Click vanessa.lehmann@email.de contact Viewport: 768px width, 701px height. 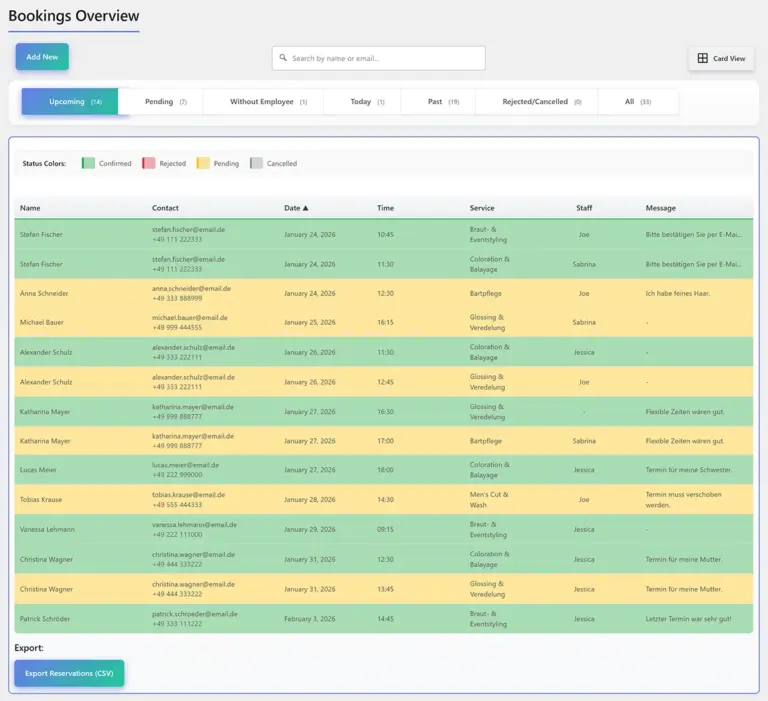pos(194,525)
